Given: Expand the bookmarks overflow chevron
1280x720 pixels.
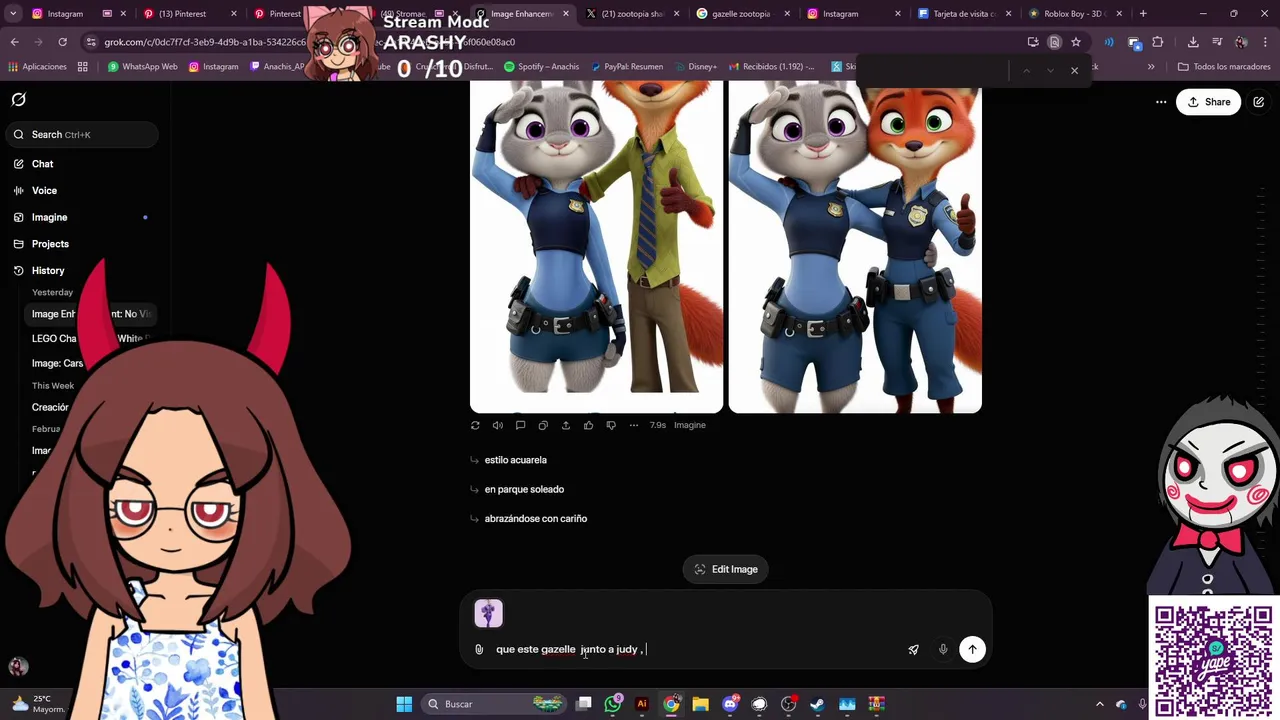Looking at the screenshot, I should (1151, 67).
